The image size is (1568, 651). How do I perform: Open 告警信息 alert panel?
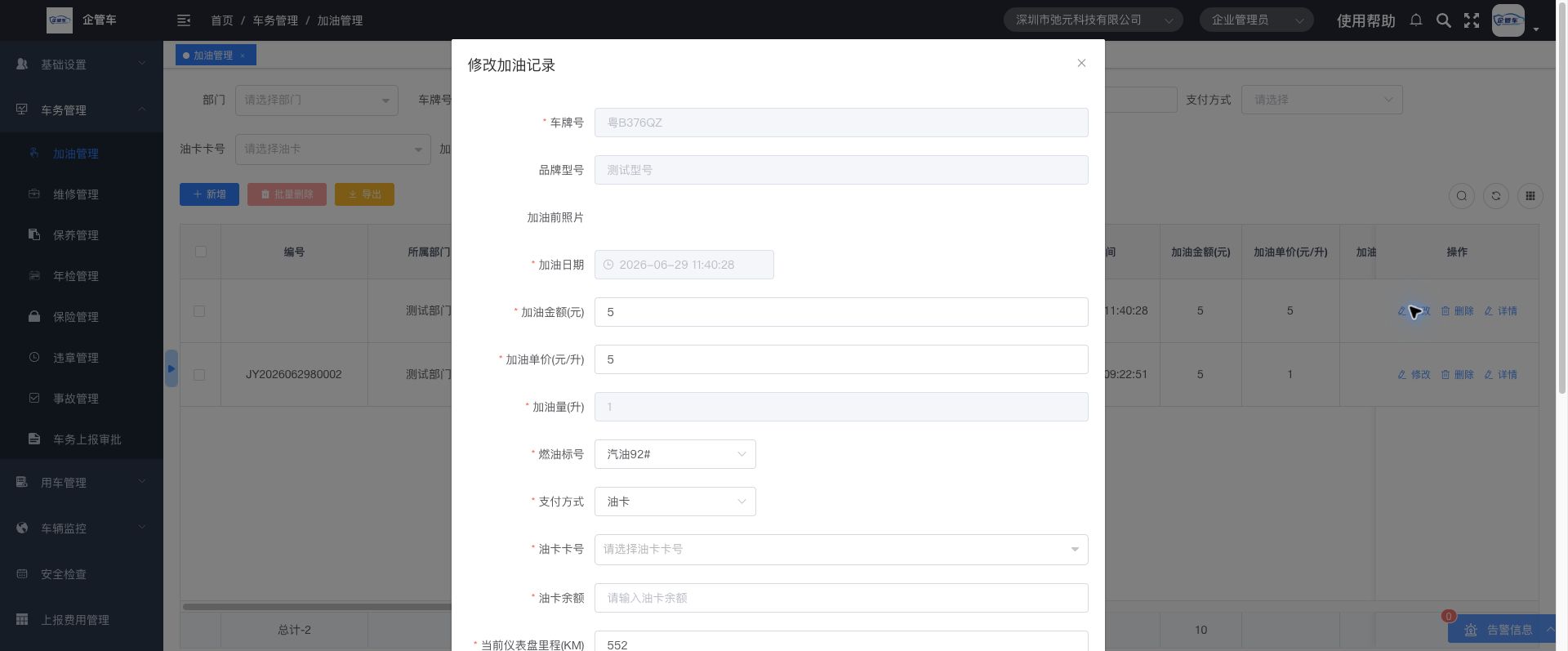click(1502, 630)
